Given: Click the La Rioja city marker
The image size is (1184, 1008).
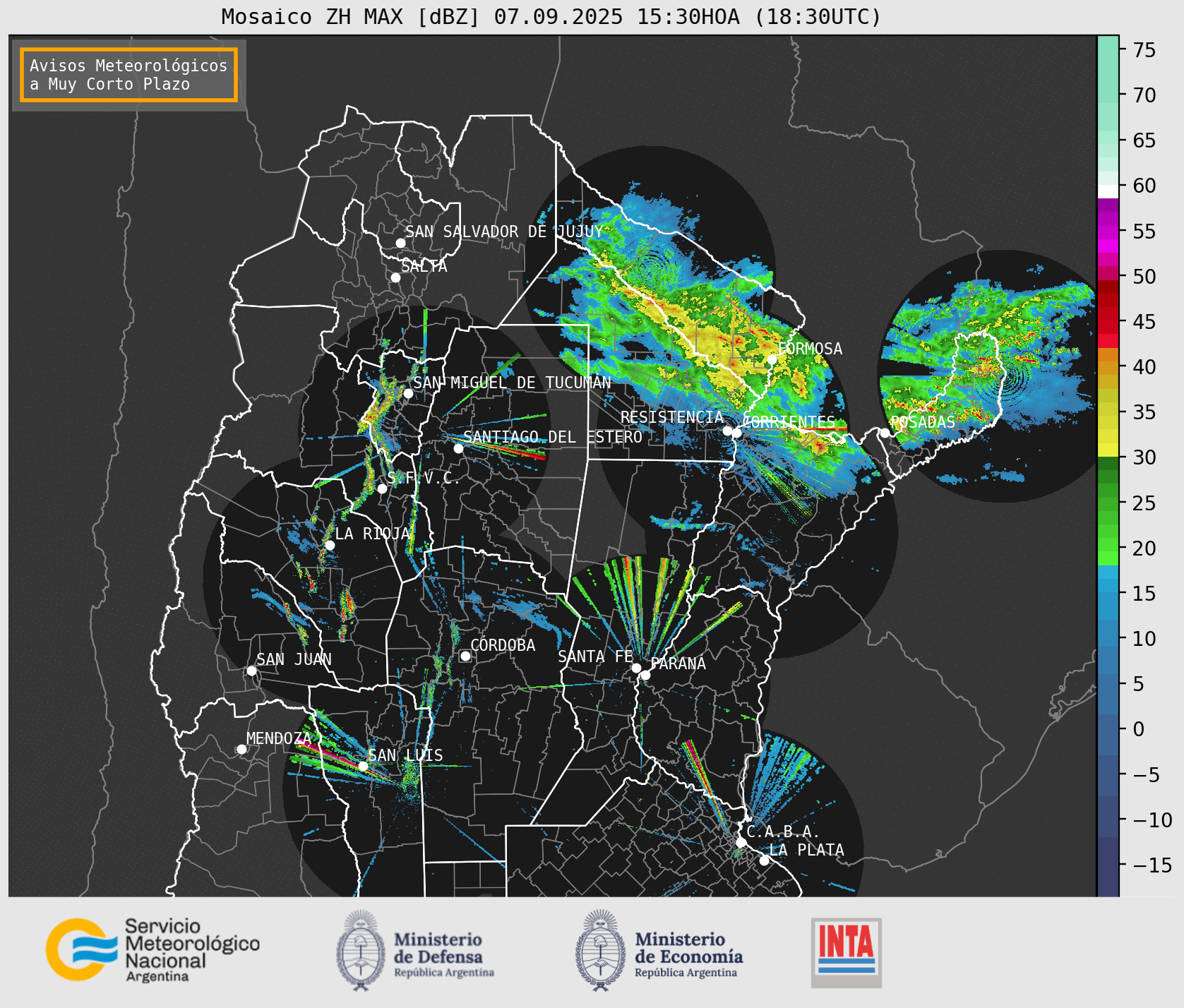Looking at the screenshot, I should point(330,545).
